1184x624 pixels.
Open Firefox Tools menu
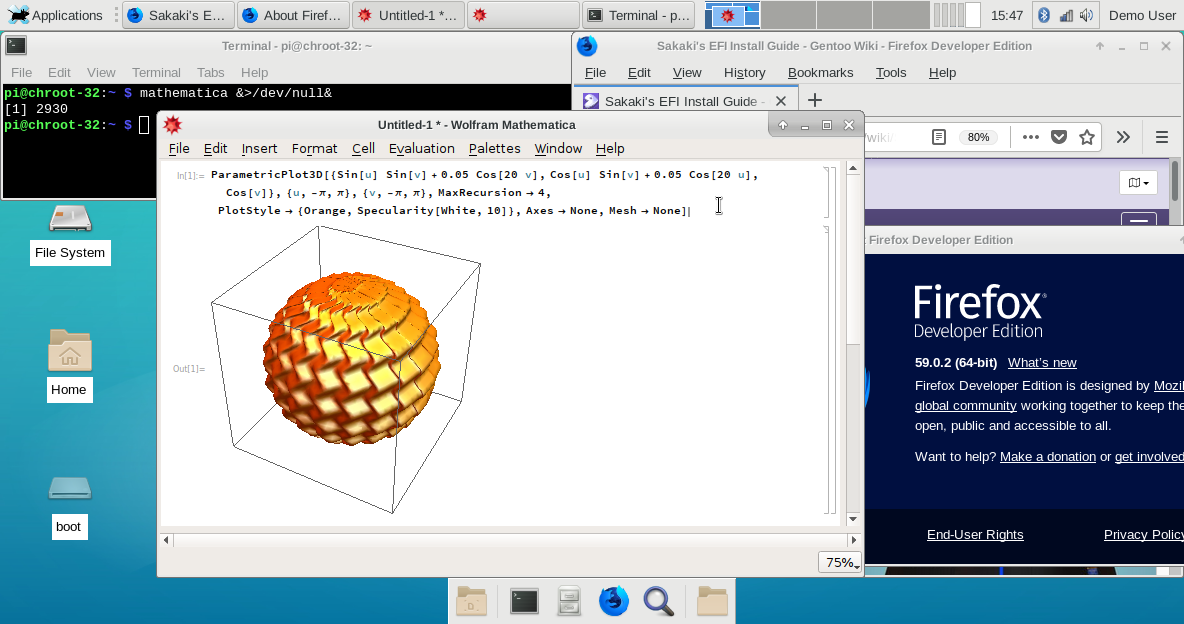[x=891, y=73]
